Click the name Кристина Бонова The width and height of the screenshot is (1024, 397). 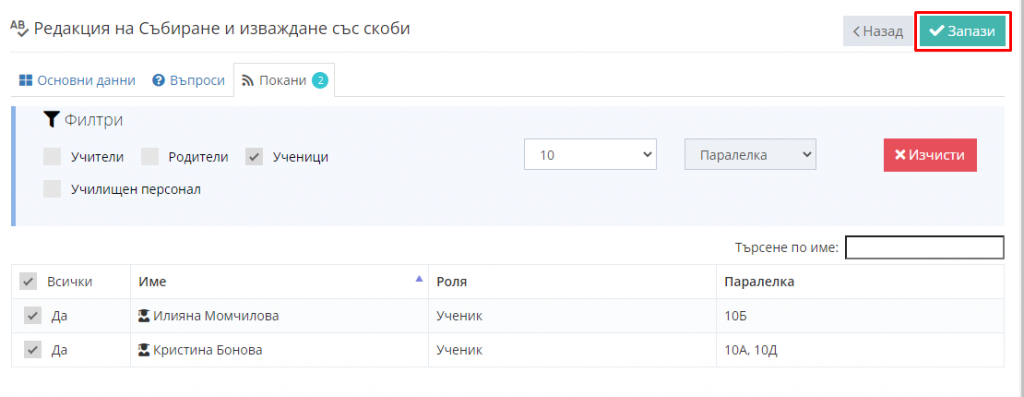(x=208, y=350)
